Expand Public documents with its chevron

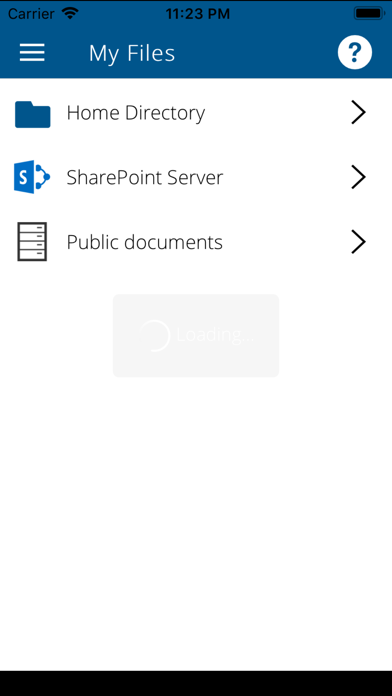click(358, 242)
